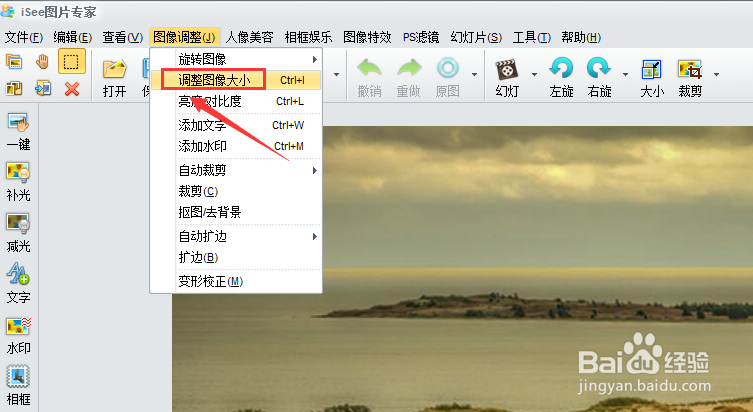Rotate right with 右旋 icon
Viewport: 753px width, 412px height.
[599, 78]
